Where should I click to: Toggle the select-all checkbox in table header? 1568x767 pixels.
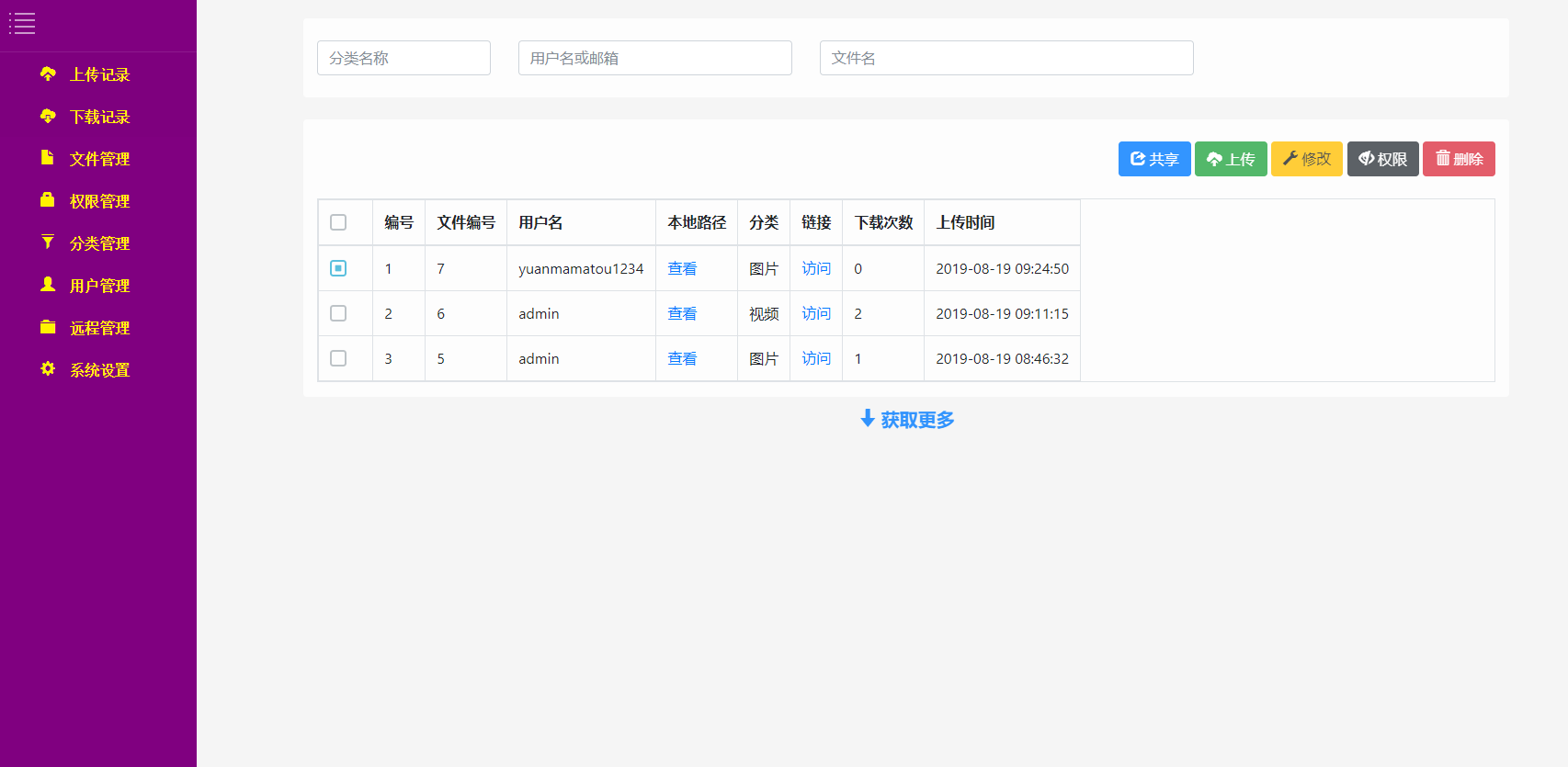(x=338, y=222)
